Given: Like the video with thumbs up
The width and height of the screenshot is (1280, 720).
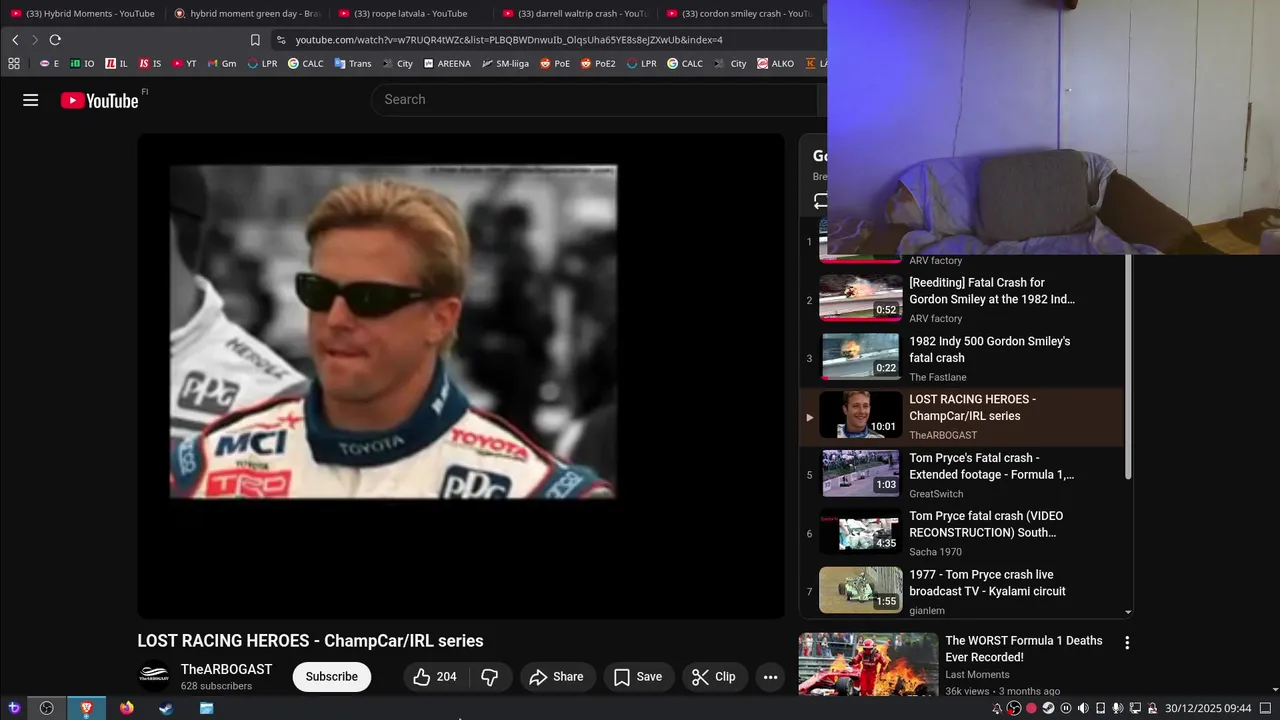Looking at the screenshot, I should point(435,677).
